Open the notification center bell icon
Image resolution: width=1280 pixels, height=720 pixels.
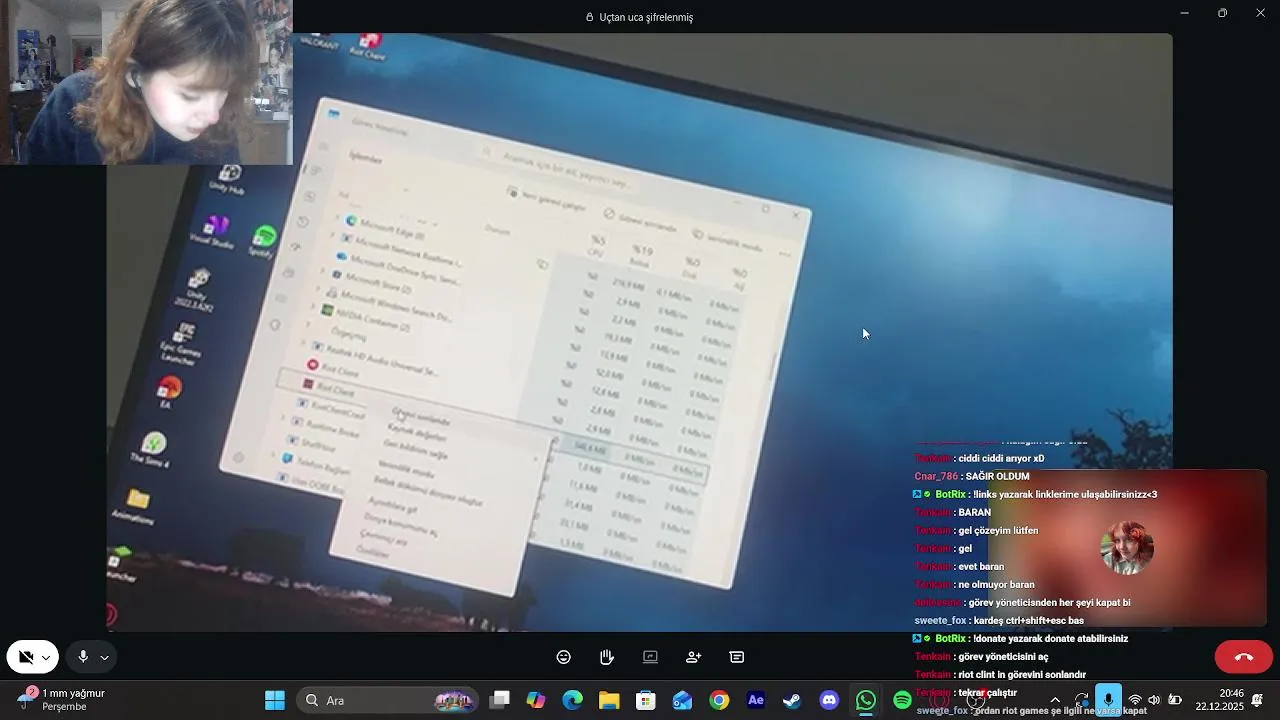(1258, 700)
